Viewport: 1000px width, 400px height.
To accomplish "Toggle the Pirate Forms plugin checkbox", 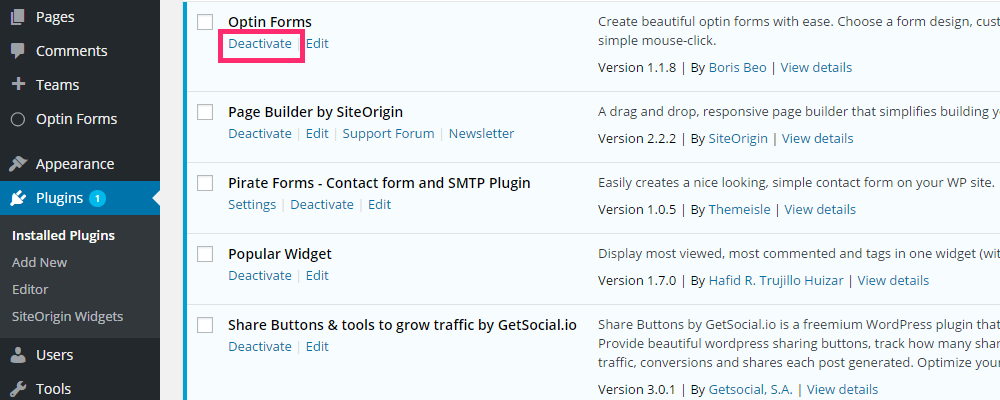I will 205,183.
